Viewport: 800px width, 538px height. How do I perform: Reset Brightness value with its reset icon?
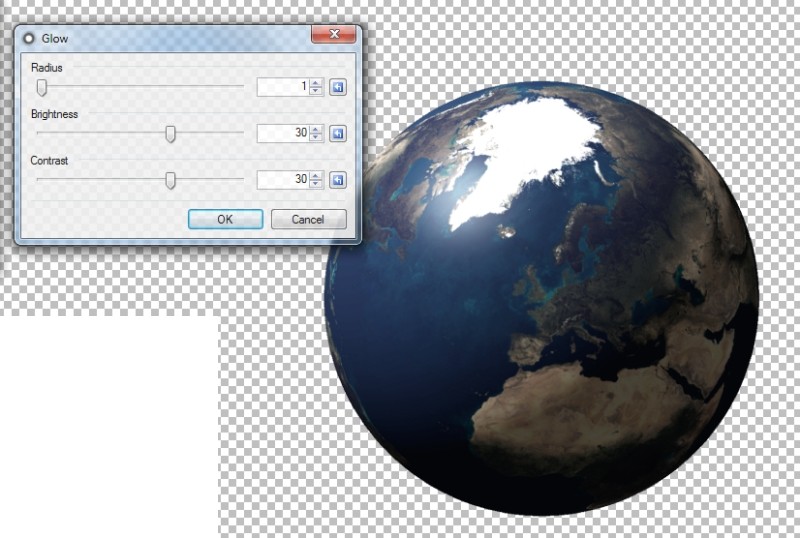[338, 134]
